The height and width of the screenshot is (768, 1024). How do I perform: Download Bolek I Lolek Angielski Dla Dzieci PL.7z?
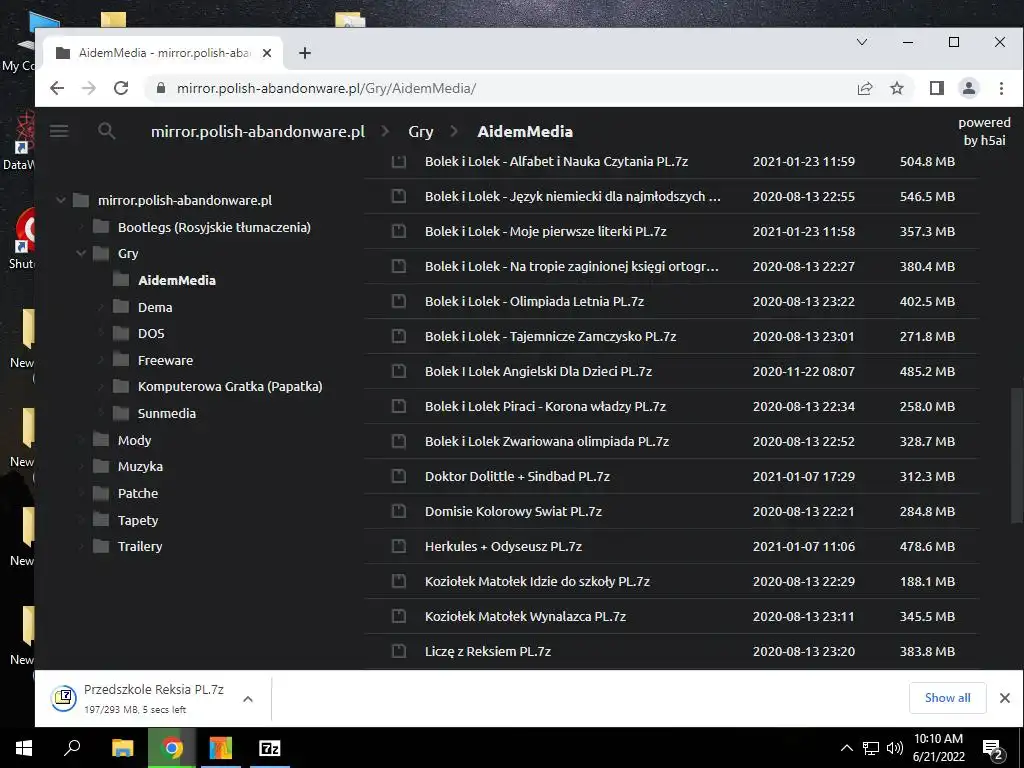tap(538, 371)
